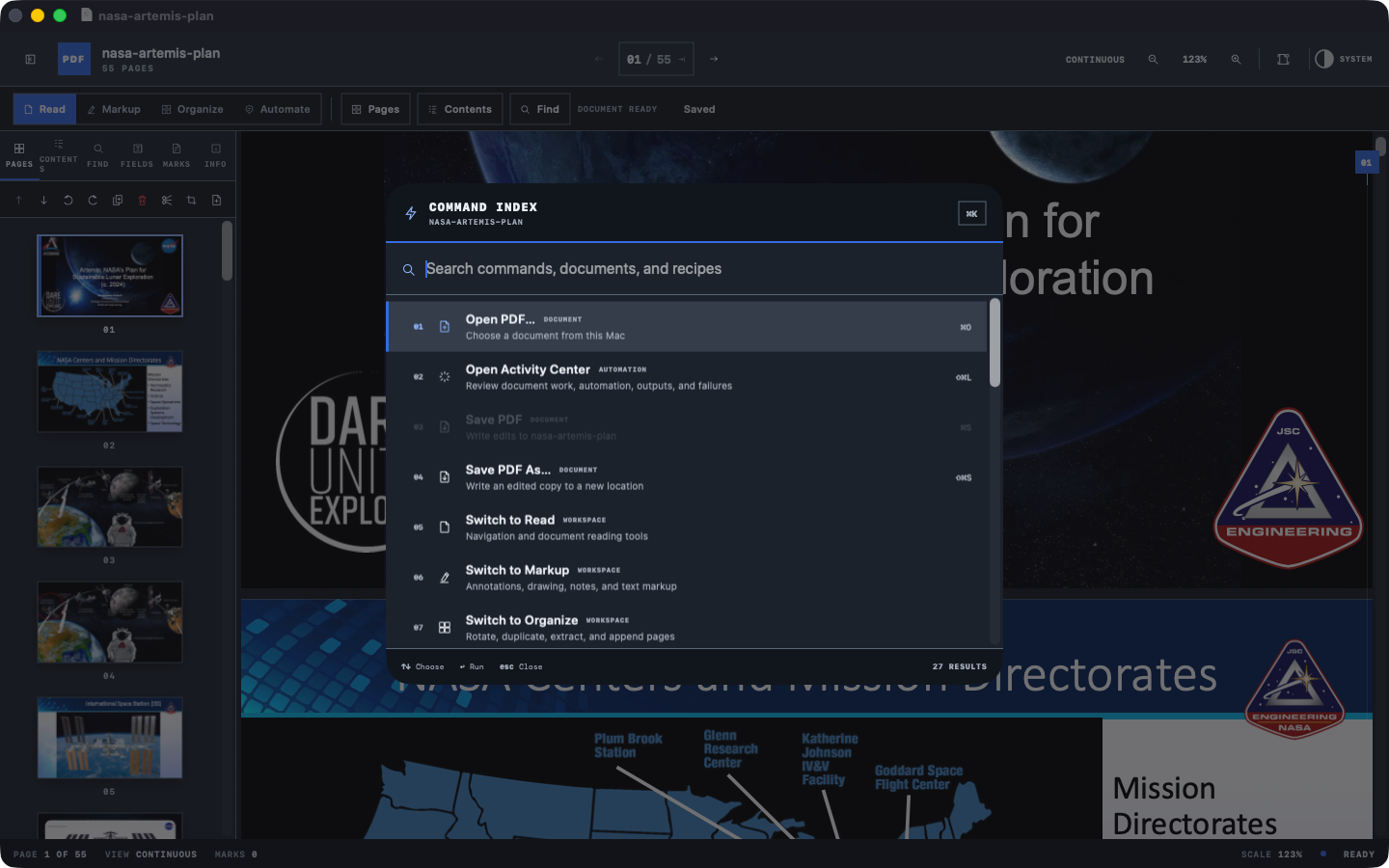Click the Save PDF As document icon
Image resolution: width=1389 pixels, height=868 pixels.
[x=445, y=477]
